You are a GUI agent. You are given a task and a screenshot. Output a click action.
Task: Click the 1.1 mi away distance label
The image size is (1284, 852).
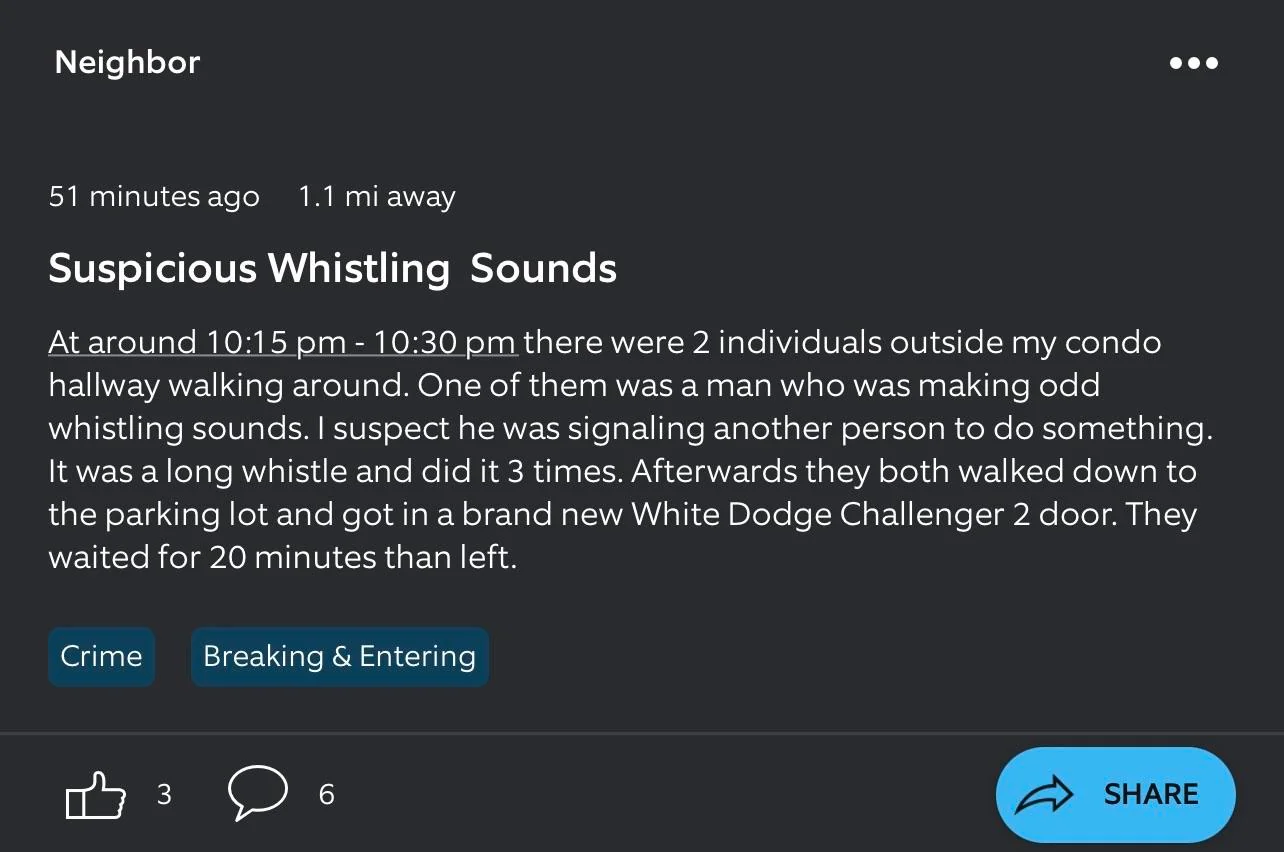pyautogui.click(x=377, y=196)
